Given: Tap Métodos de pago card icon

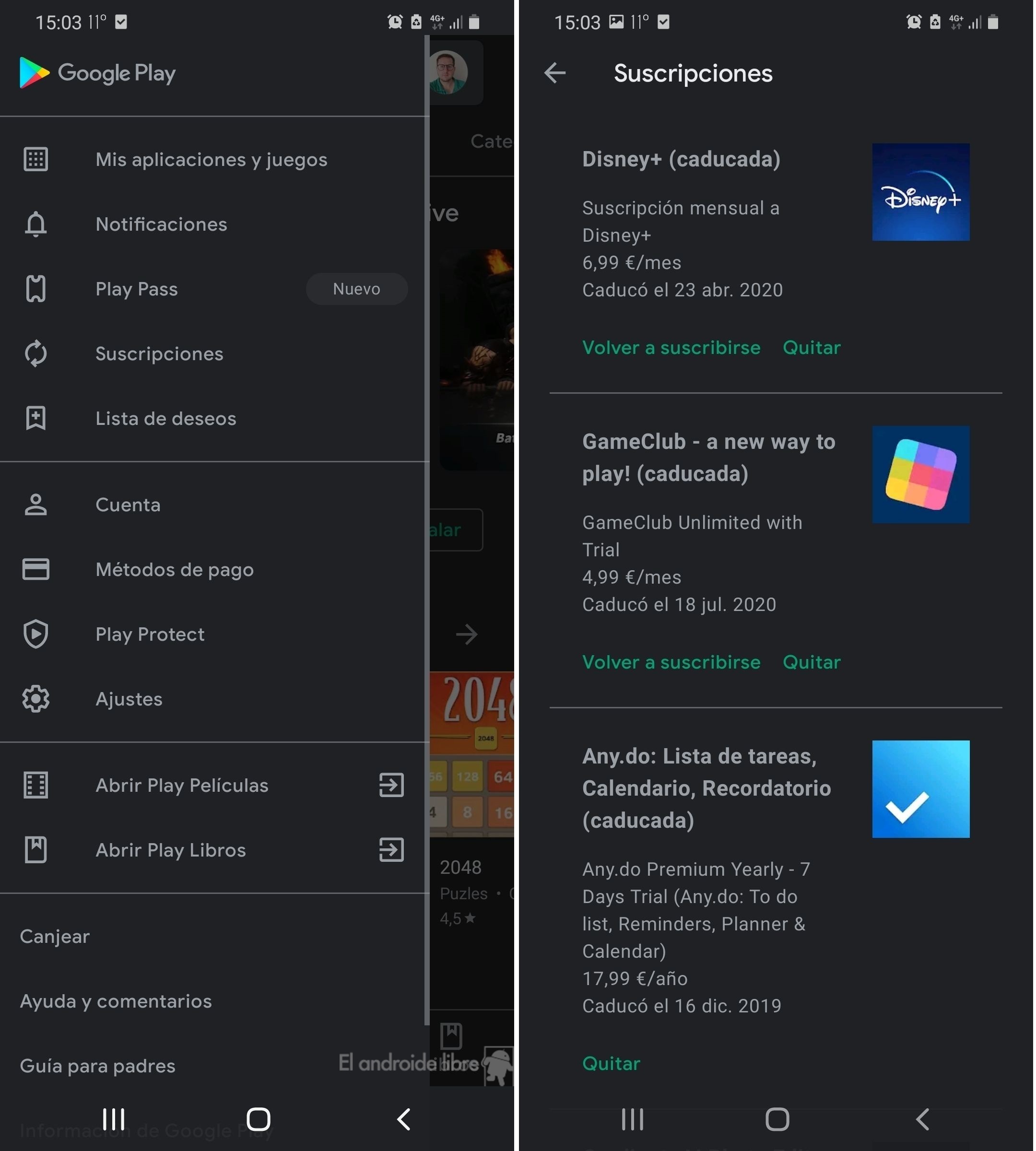Looking at the screenshot, I should pos(36,569).
